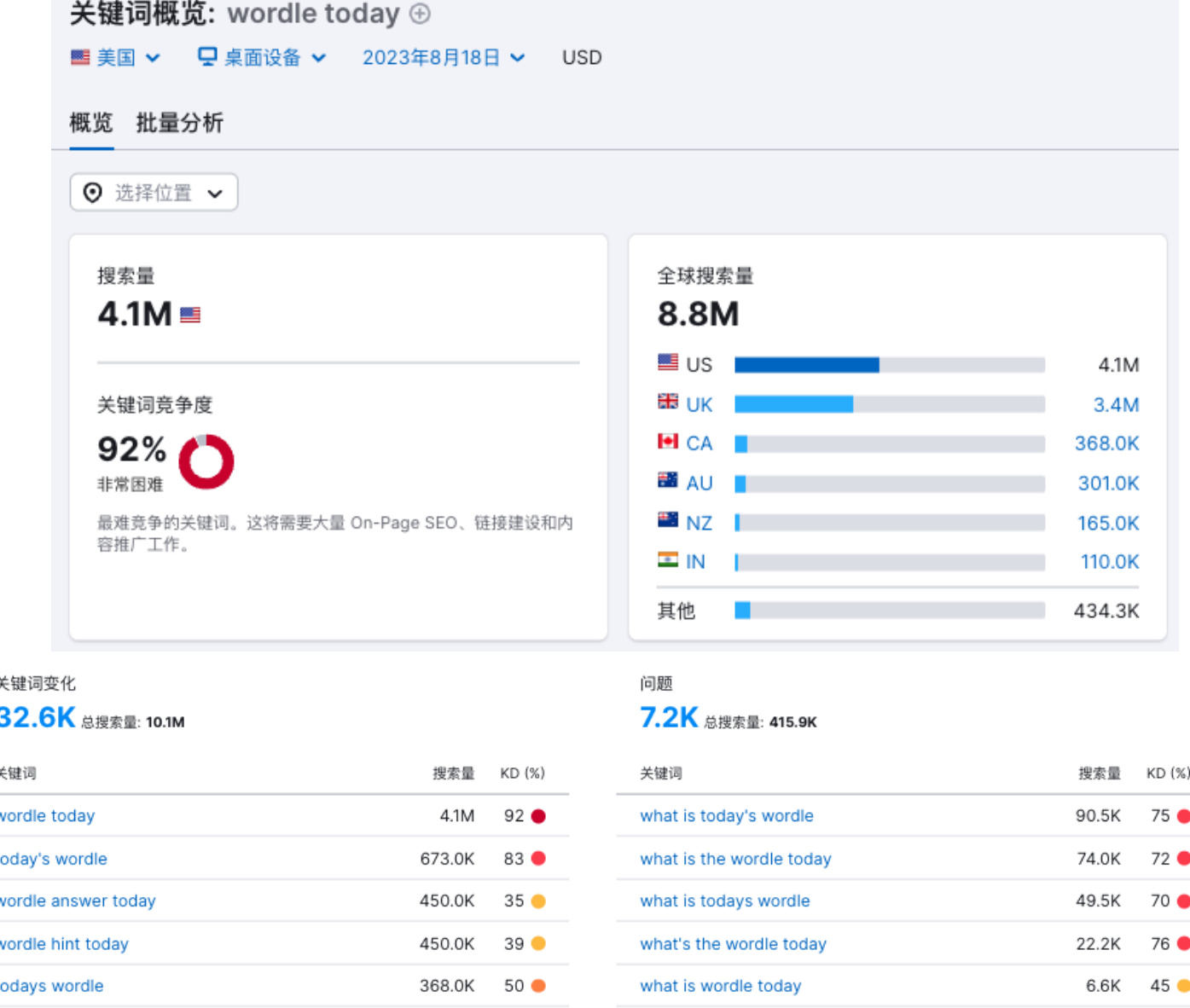This screenshot has width=1190, height=1008.
Task: Click the desktop monitor icon
Action: (207, 56)
